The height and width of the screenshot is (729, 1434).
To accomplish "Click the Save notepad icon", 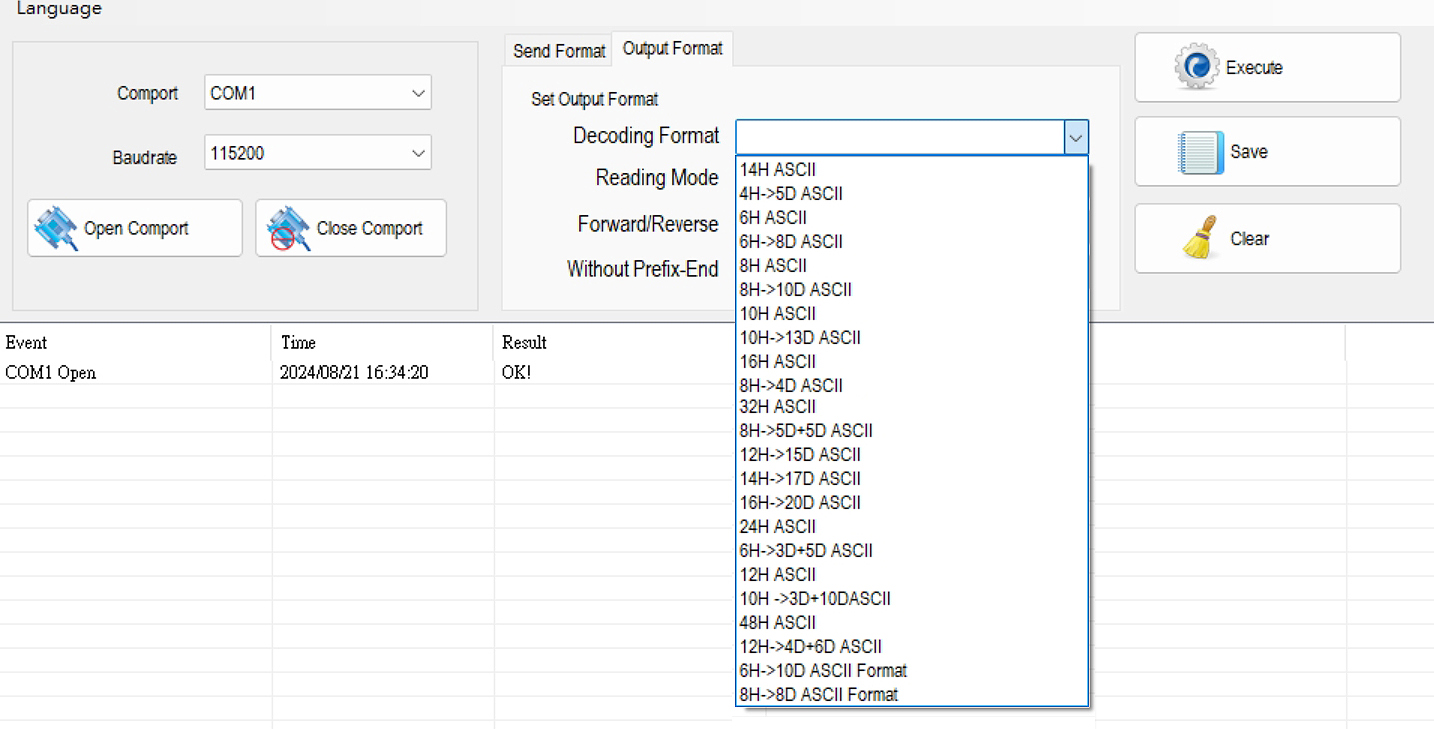I will point(1200,153).
